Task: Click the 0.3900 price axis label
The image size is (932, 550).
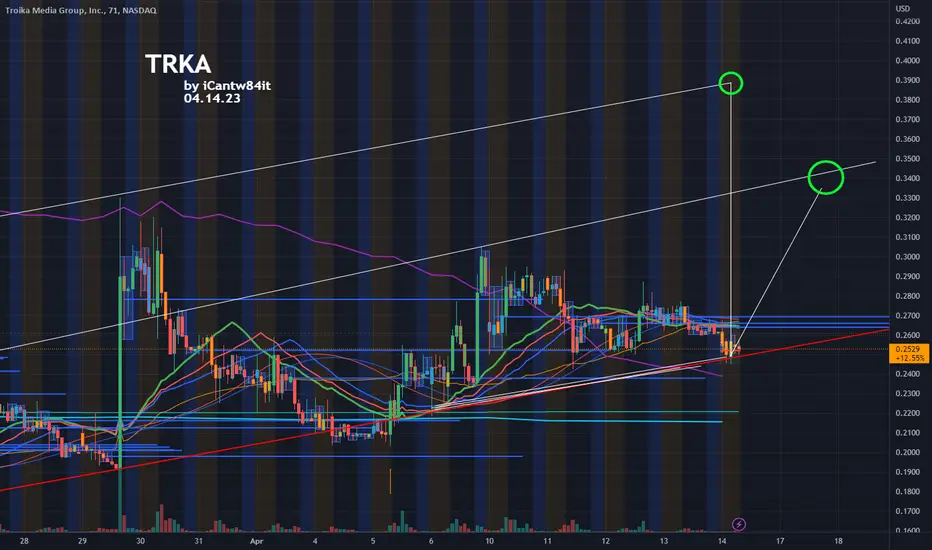Action: (x=908, y=80)
